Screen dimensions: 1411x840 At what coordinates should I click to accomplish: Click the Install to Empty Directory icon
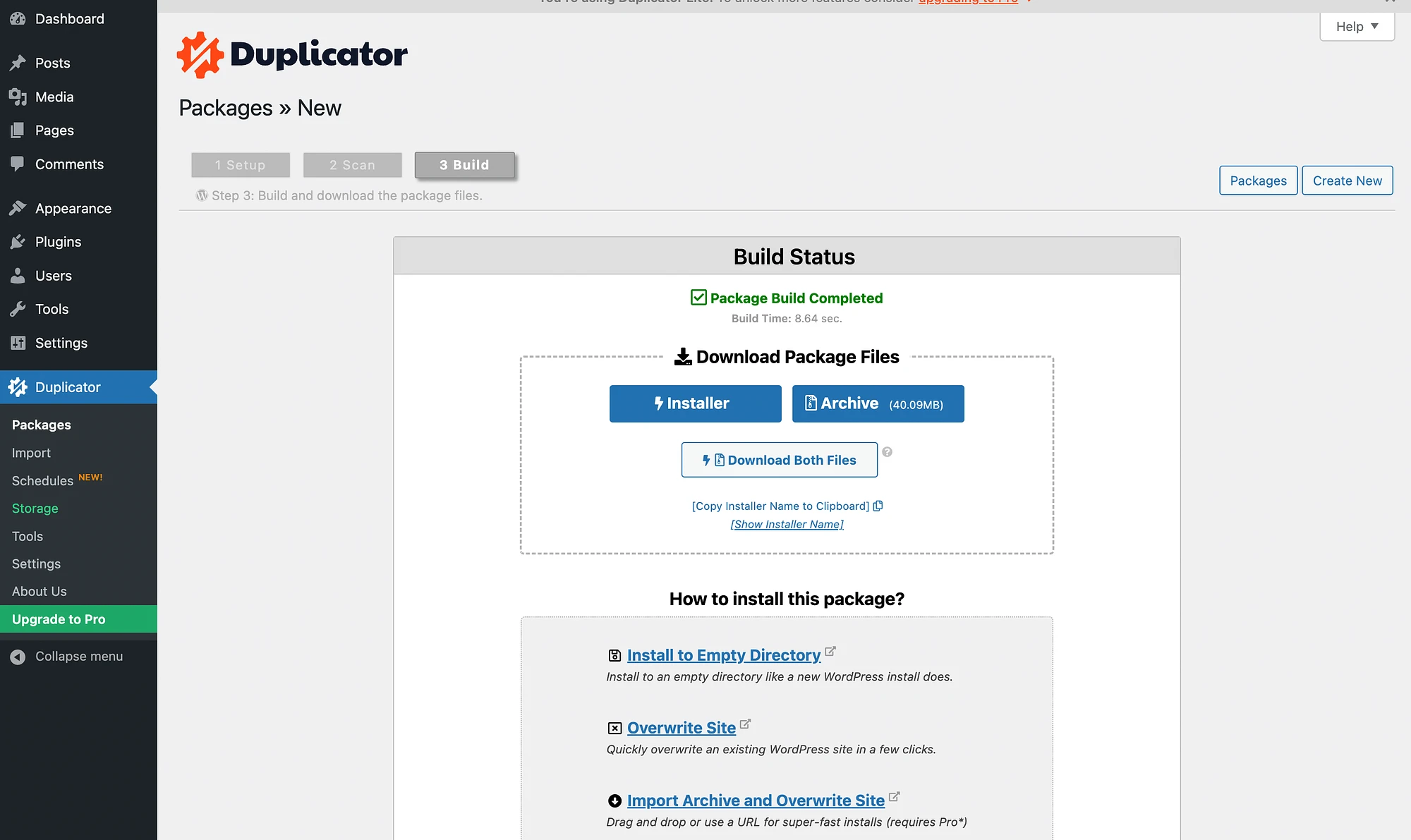coord(614,654)
